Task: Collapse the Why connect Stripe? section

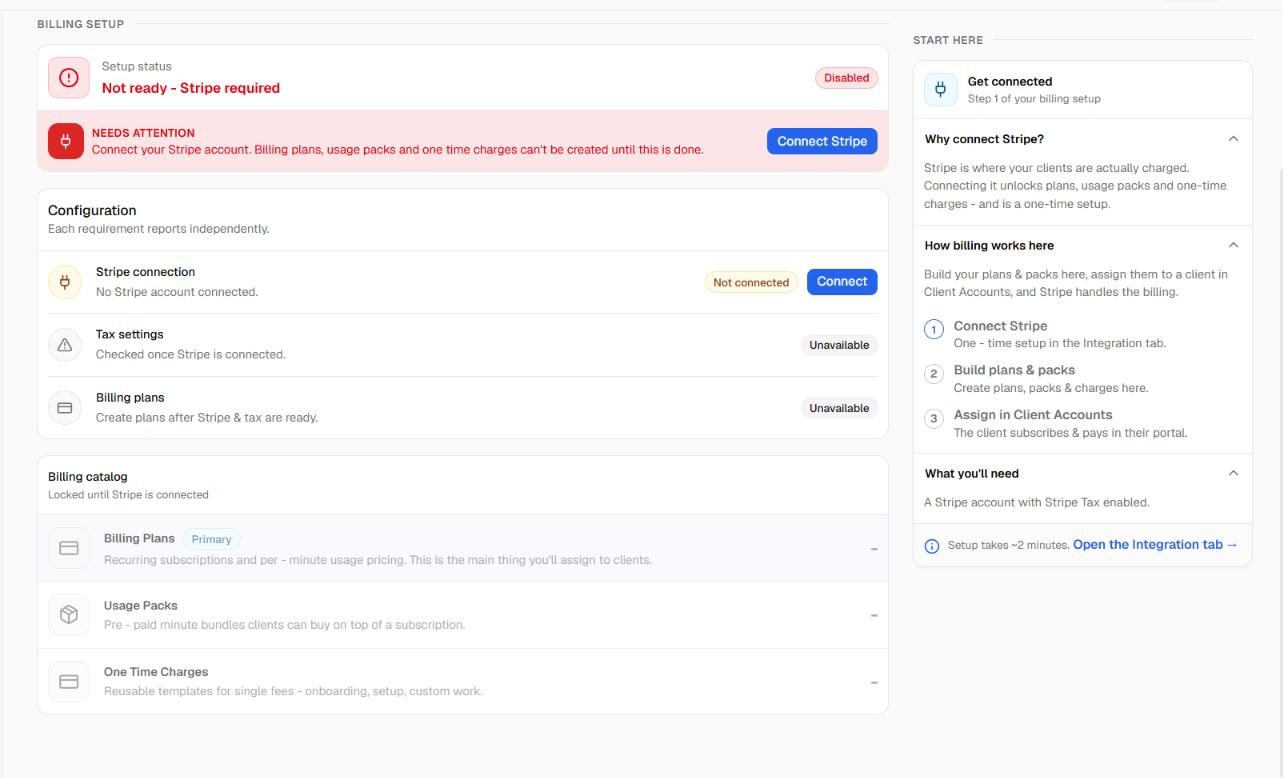Action: 1233,139
